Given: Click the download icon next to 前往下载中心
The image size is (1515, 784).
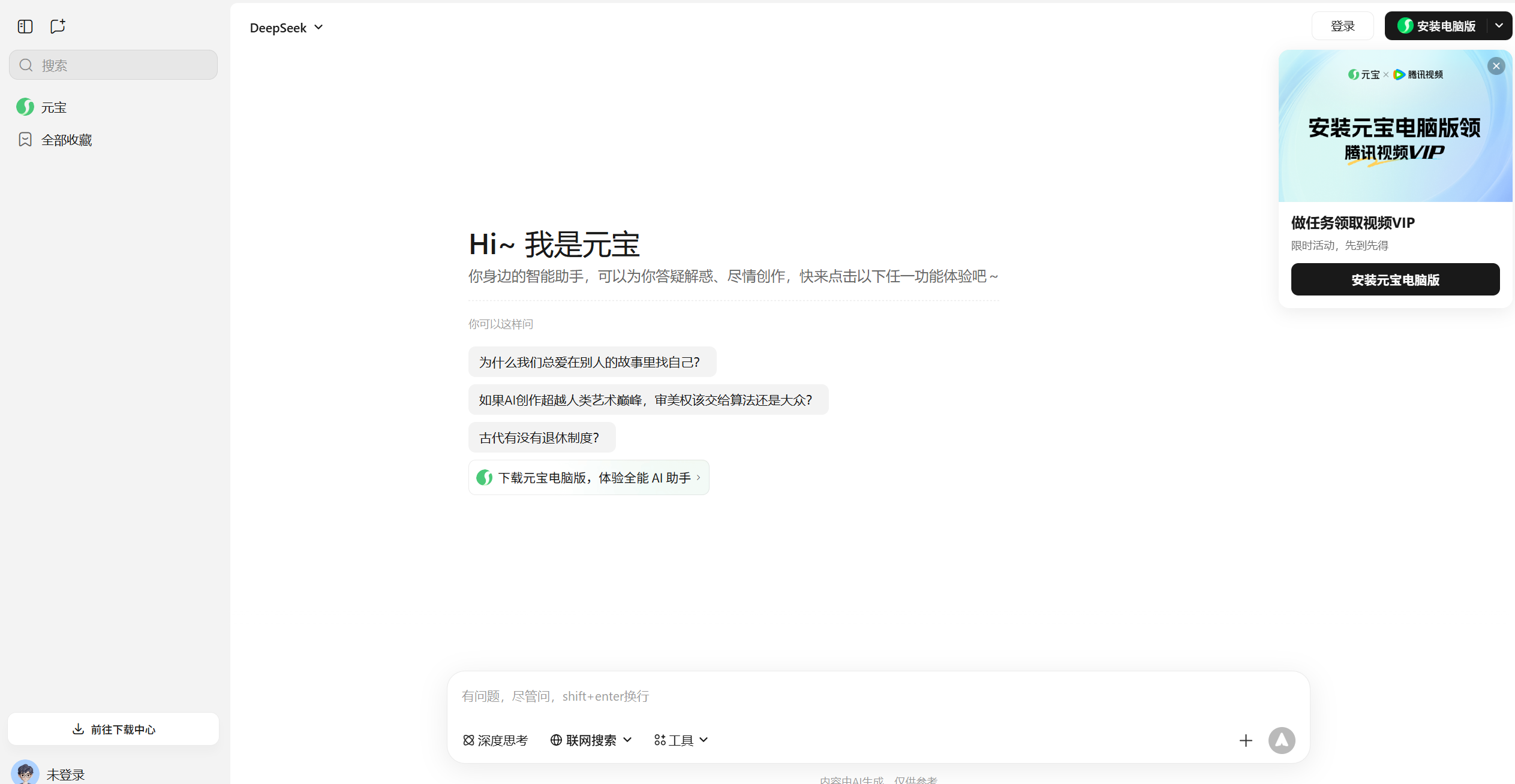Looking at the screenshot, I should coord(79,729).
